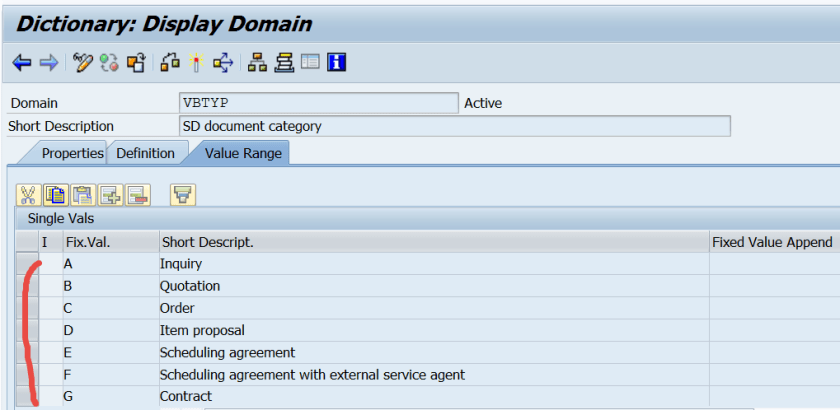Click the Forward arrow in toolbar
This screenshot has height=410, width=840.
(47, 63)
